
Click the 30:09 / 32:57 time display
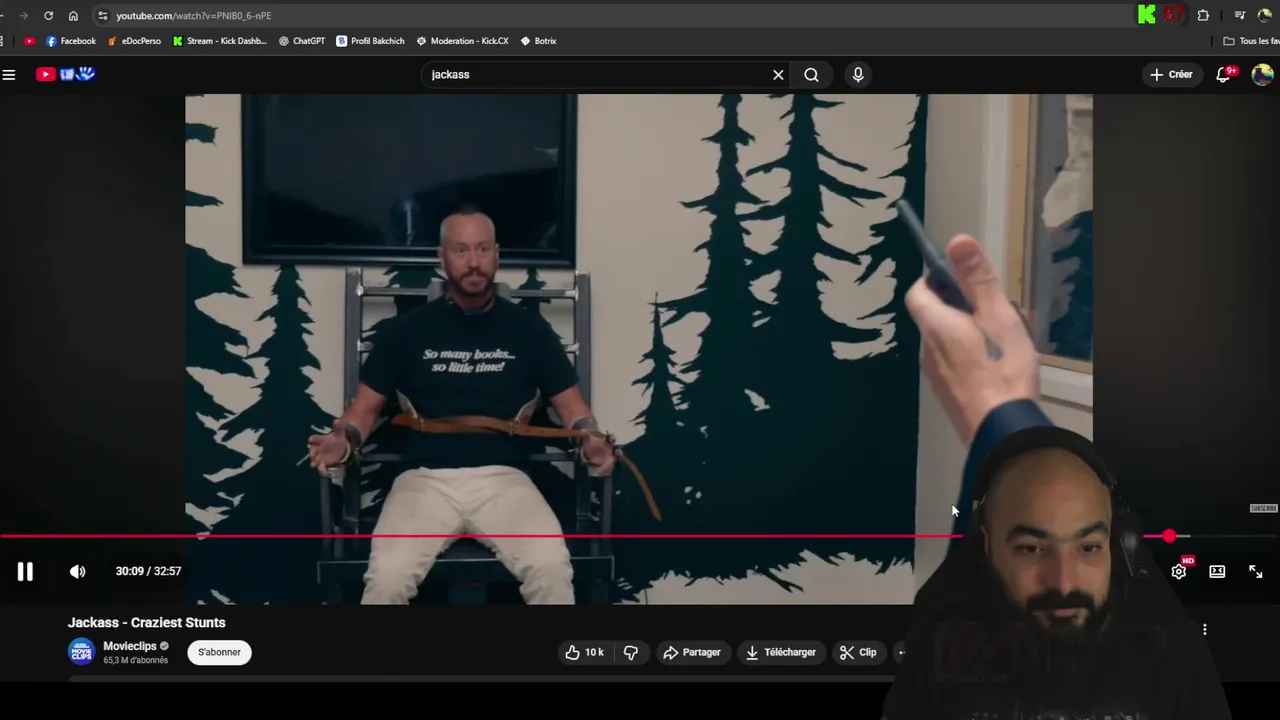click(148, 571)
